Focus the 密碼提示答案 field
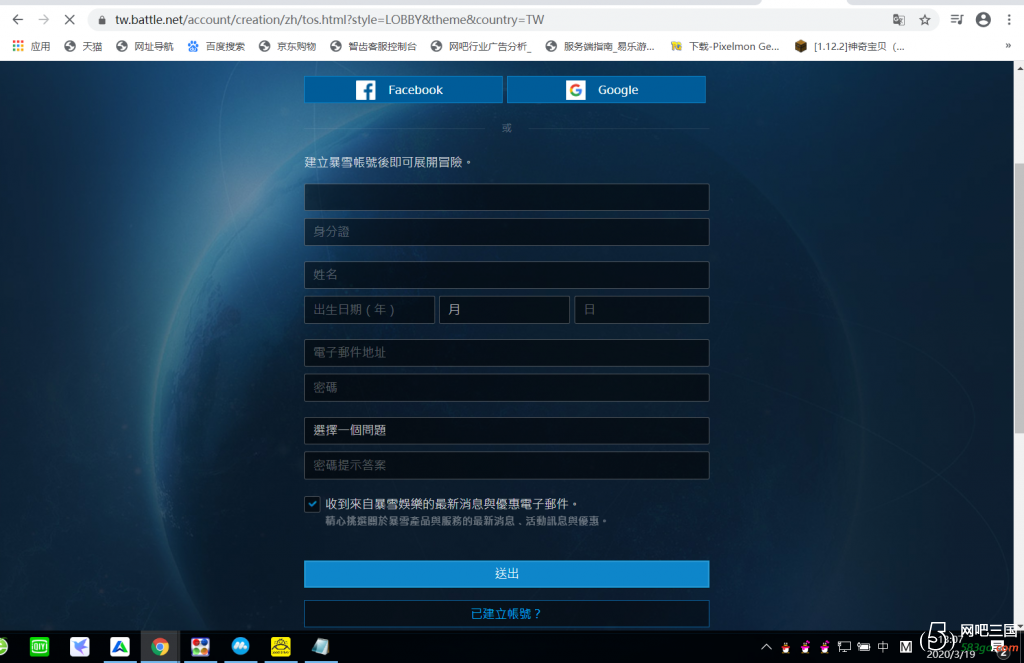 507,465
